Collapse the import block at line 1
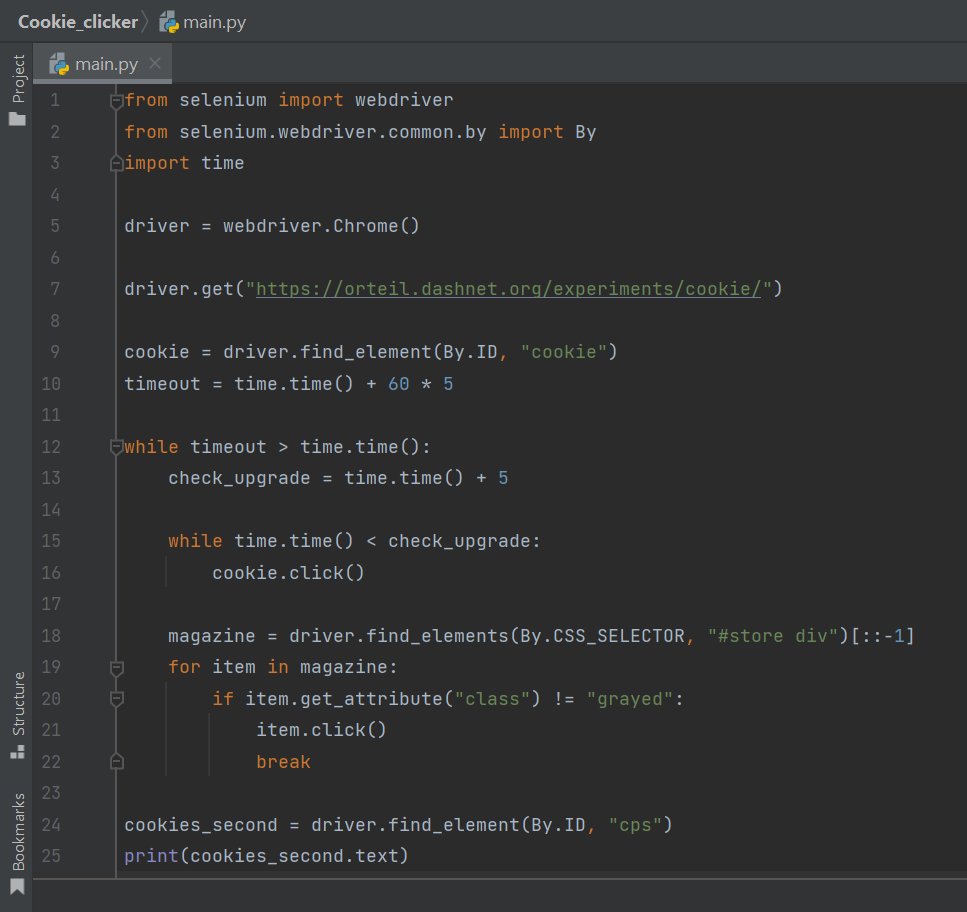Viewport: 967px width, 912px height. click(117, 99)
